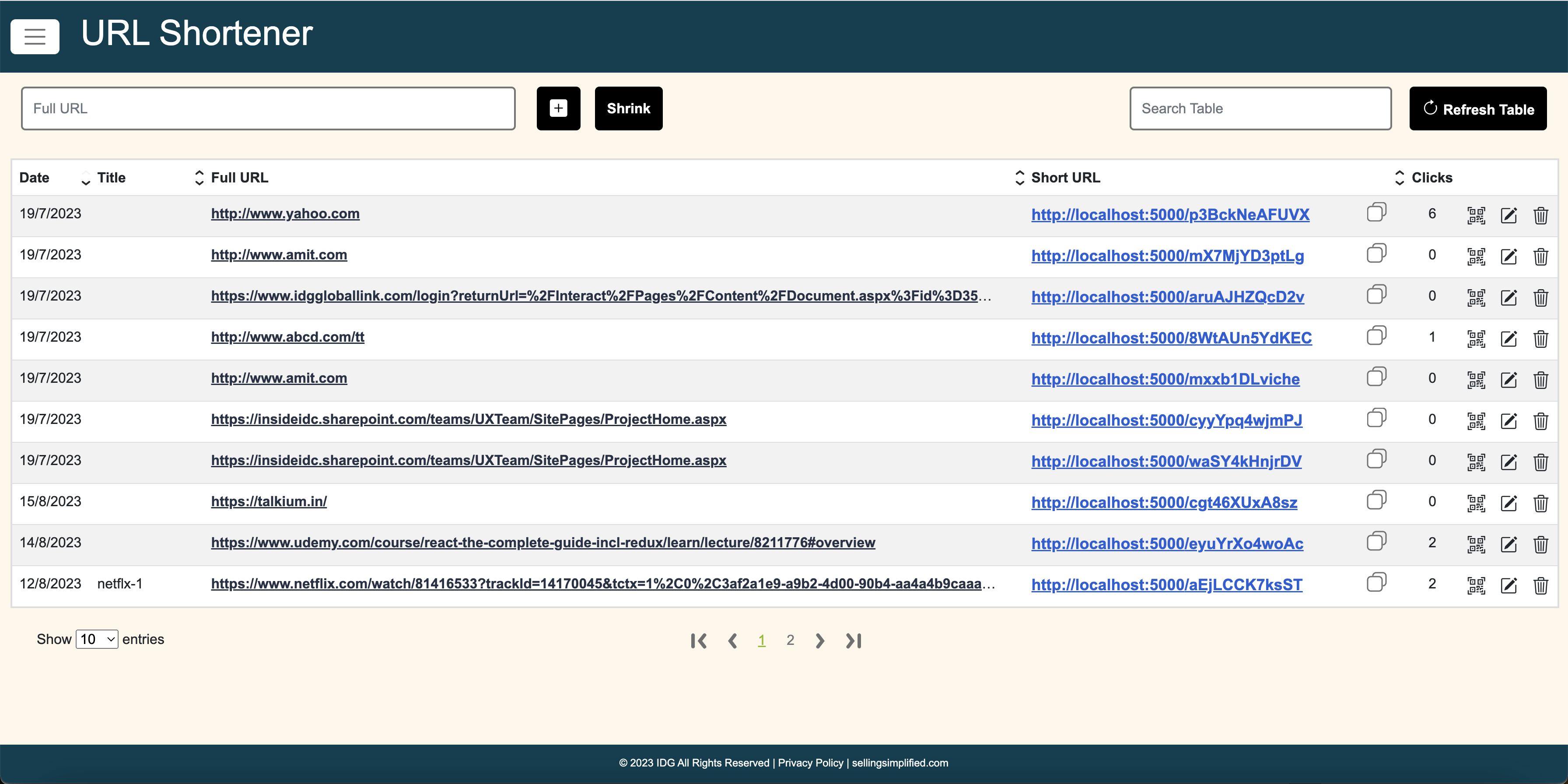
Task: Go to page 2
Action: coord(790,640)
